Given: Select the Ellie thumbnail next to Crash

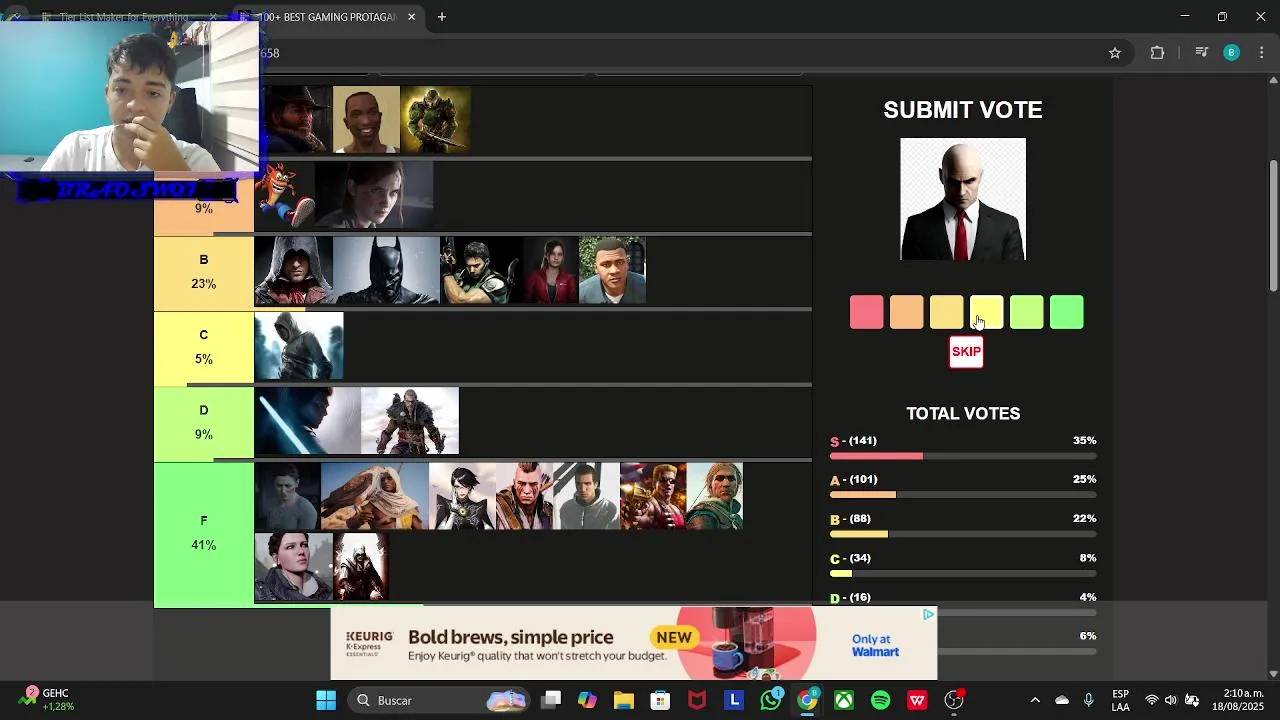Looking at the screenshot, I should coord(374,195).
